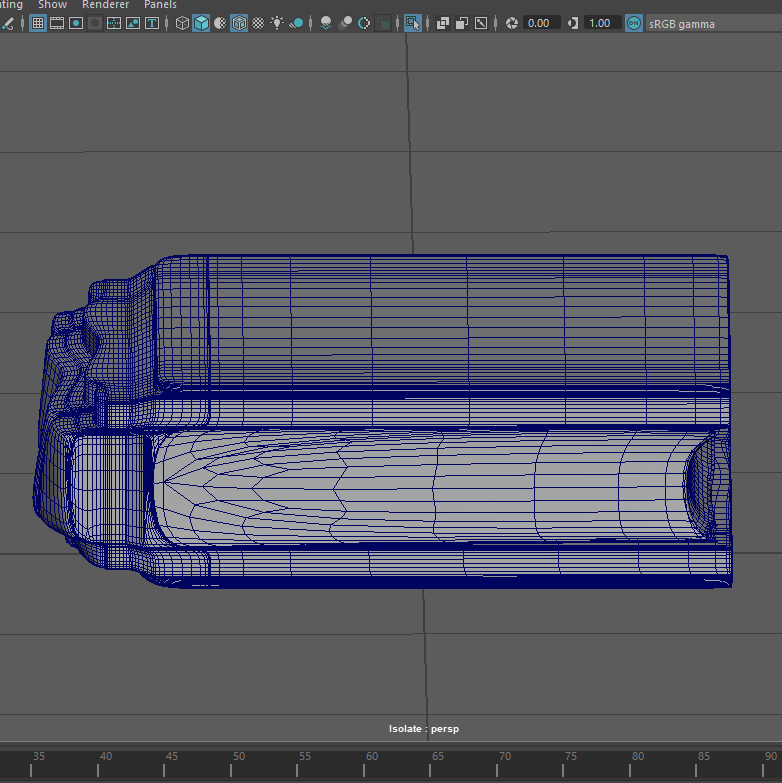Click the safe title icon
The height and width of the screenshot is (783, 782).
click(x=153, y=23)
